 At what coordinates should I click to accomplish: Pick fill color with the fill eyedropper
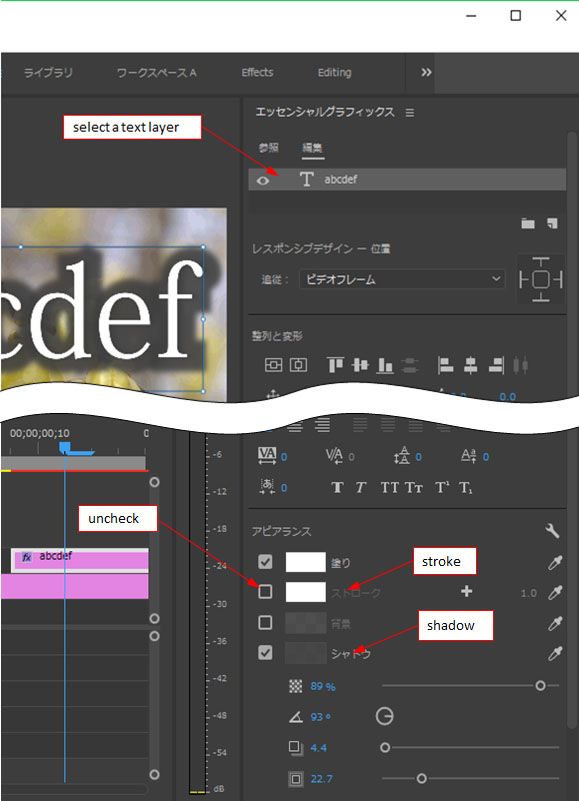pos(555,562)
